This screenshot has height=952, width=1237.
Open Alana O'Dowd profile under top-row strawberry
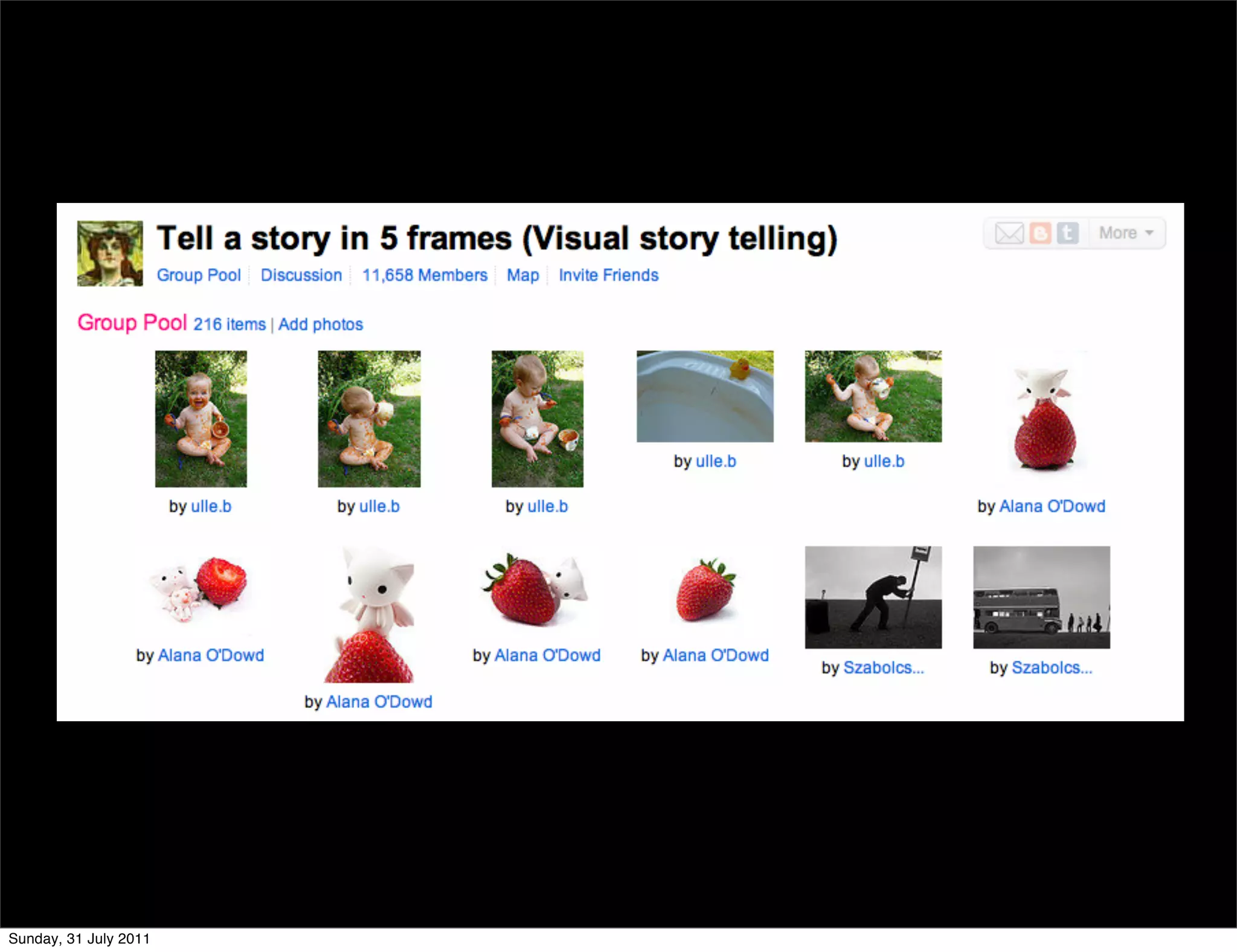(1052, 506)
